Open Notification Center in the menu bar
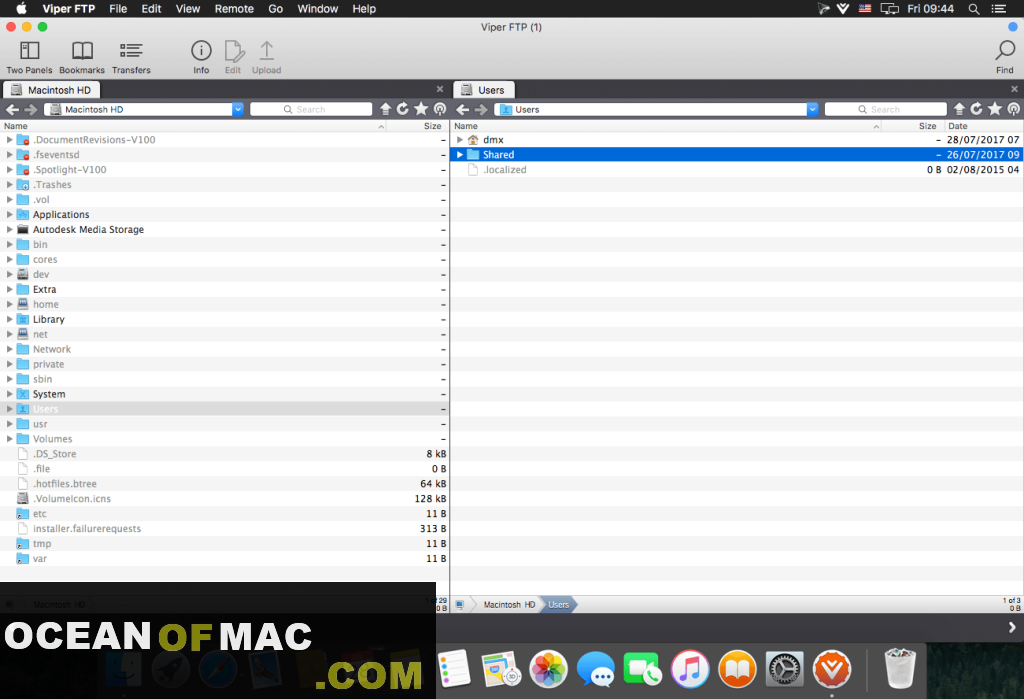Image resolution: width=1024 pixels, height=699 pixels. [x=999, y=8]
